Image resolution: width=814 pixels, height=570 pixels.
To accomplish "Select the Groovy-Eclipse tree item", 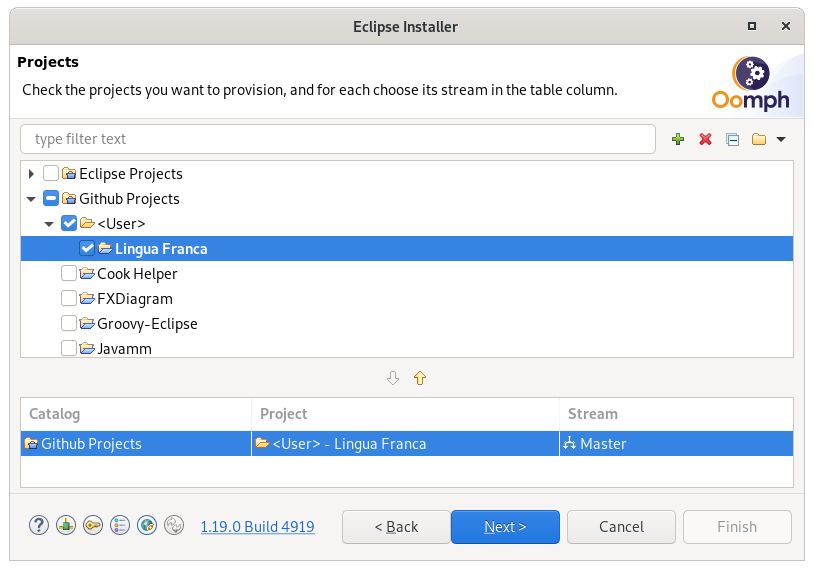I will coord(147,324).
